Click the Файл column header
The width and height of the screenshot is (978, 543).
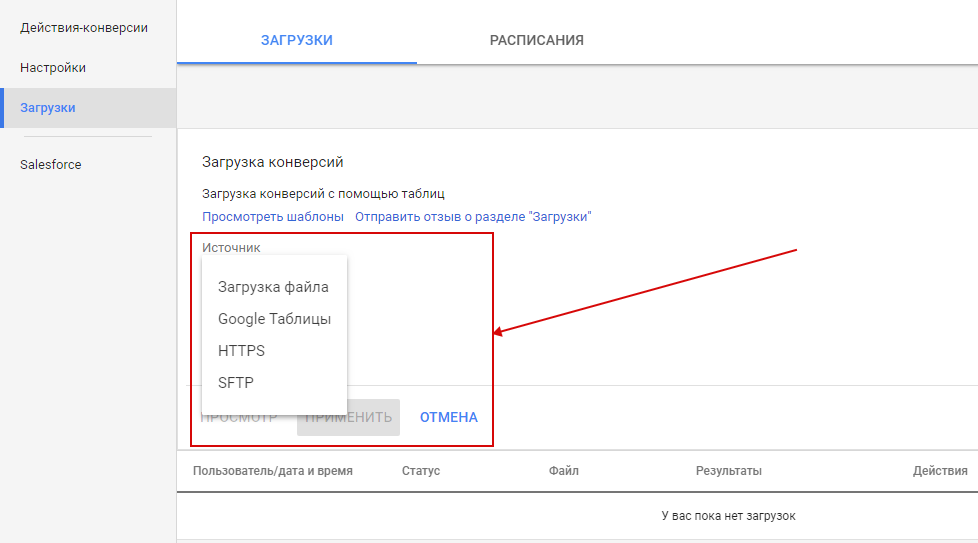coord(564,471)
